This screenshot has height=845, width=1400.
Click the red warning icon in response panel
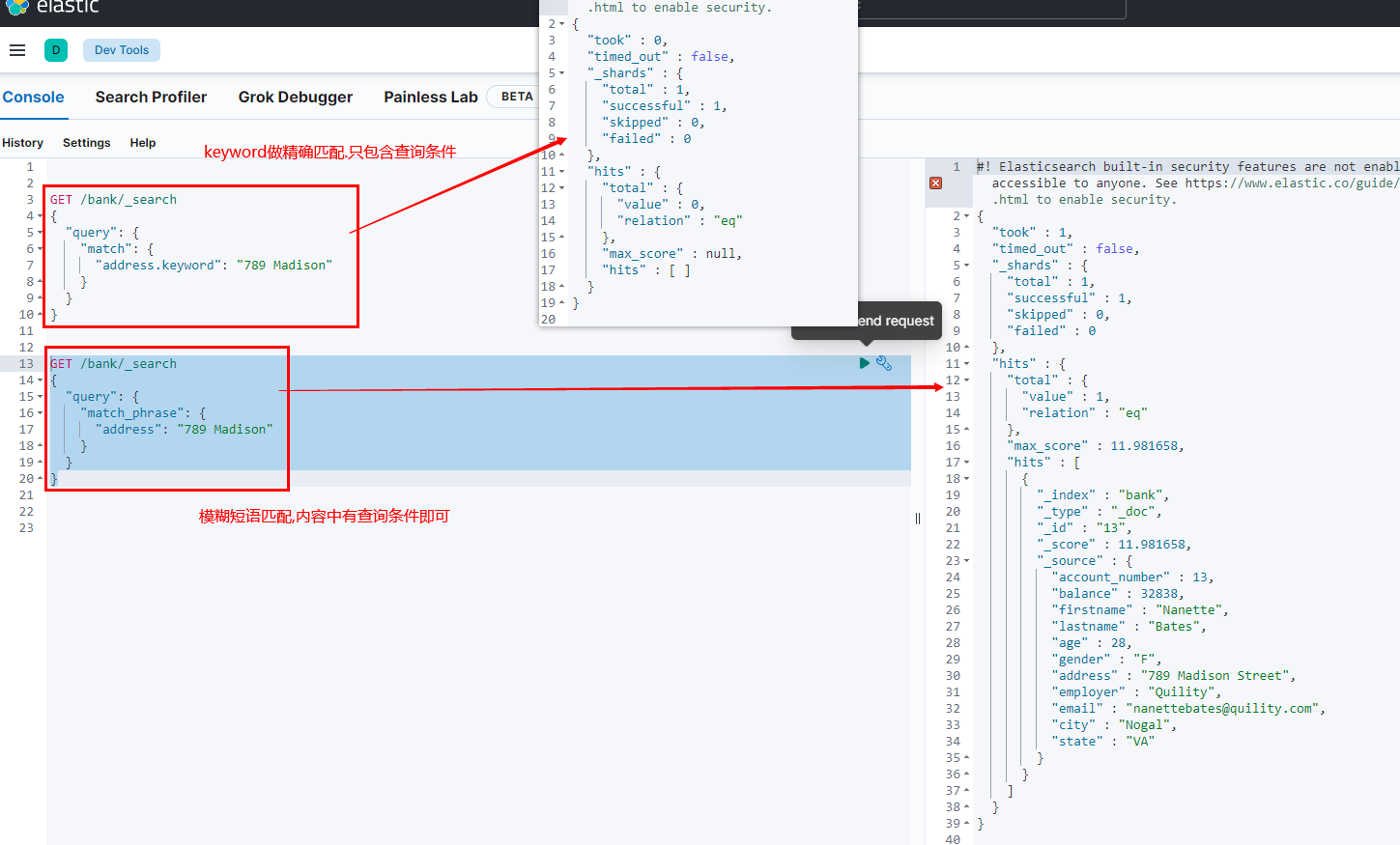click(x=935, y=183)
